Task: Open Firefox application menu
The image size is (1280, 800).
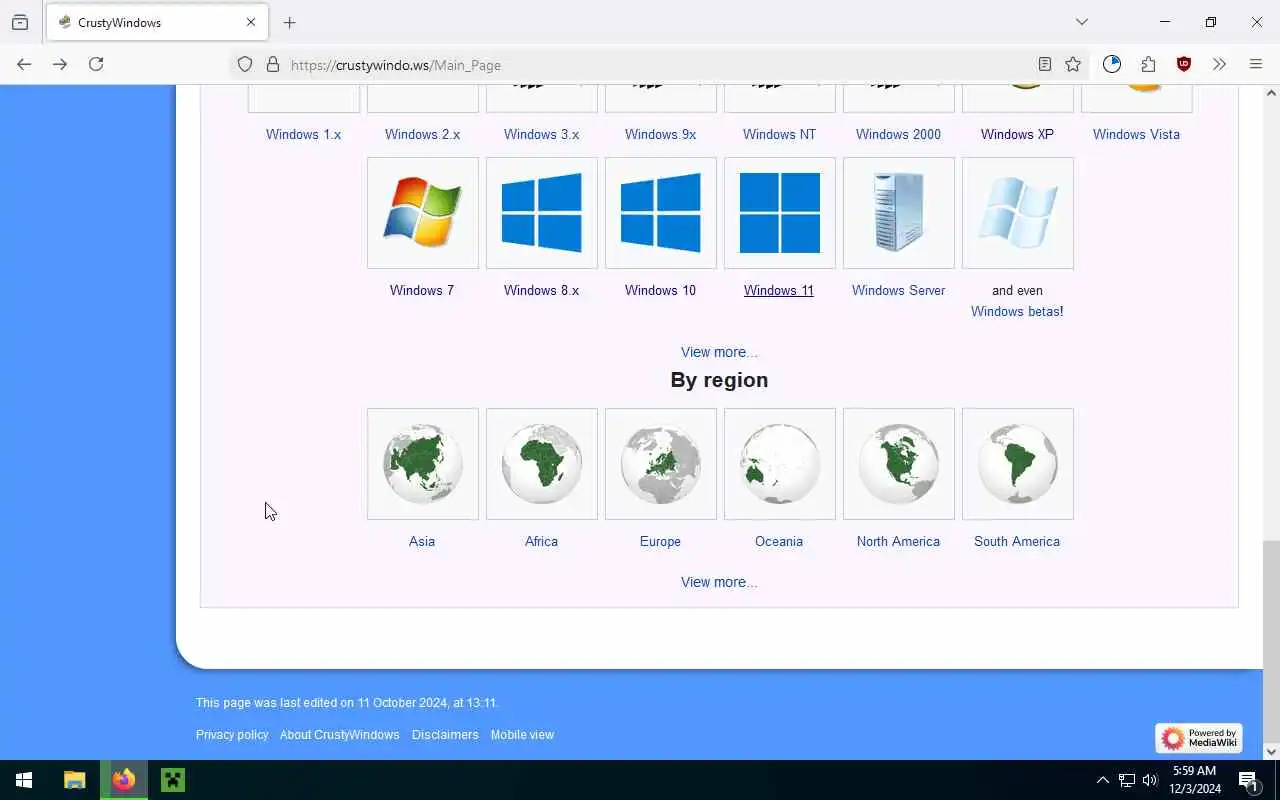Action: tap(1256, 64)
